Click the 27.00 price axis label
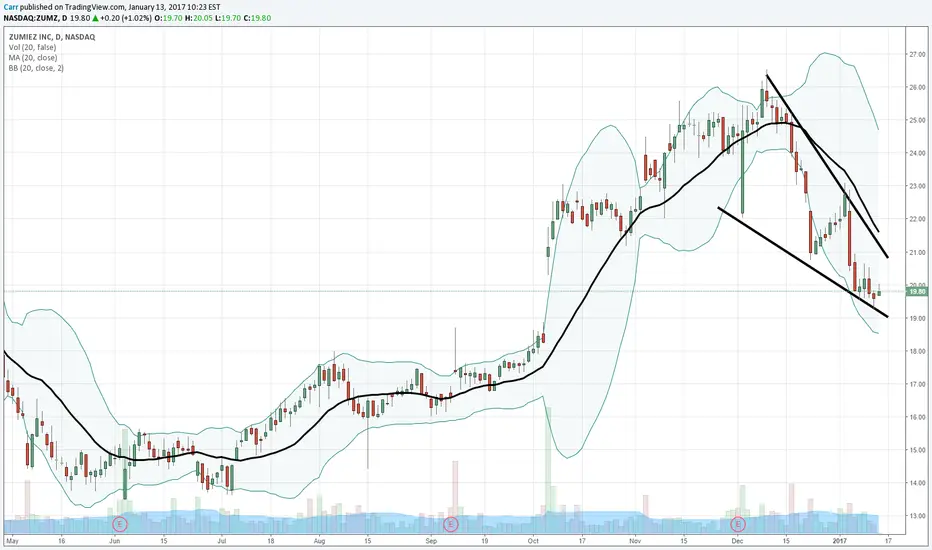 917,54
